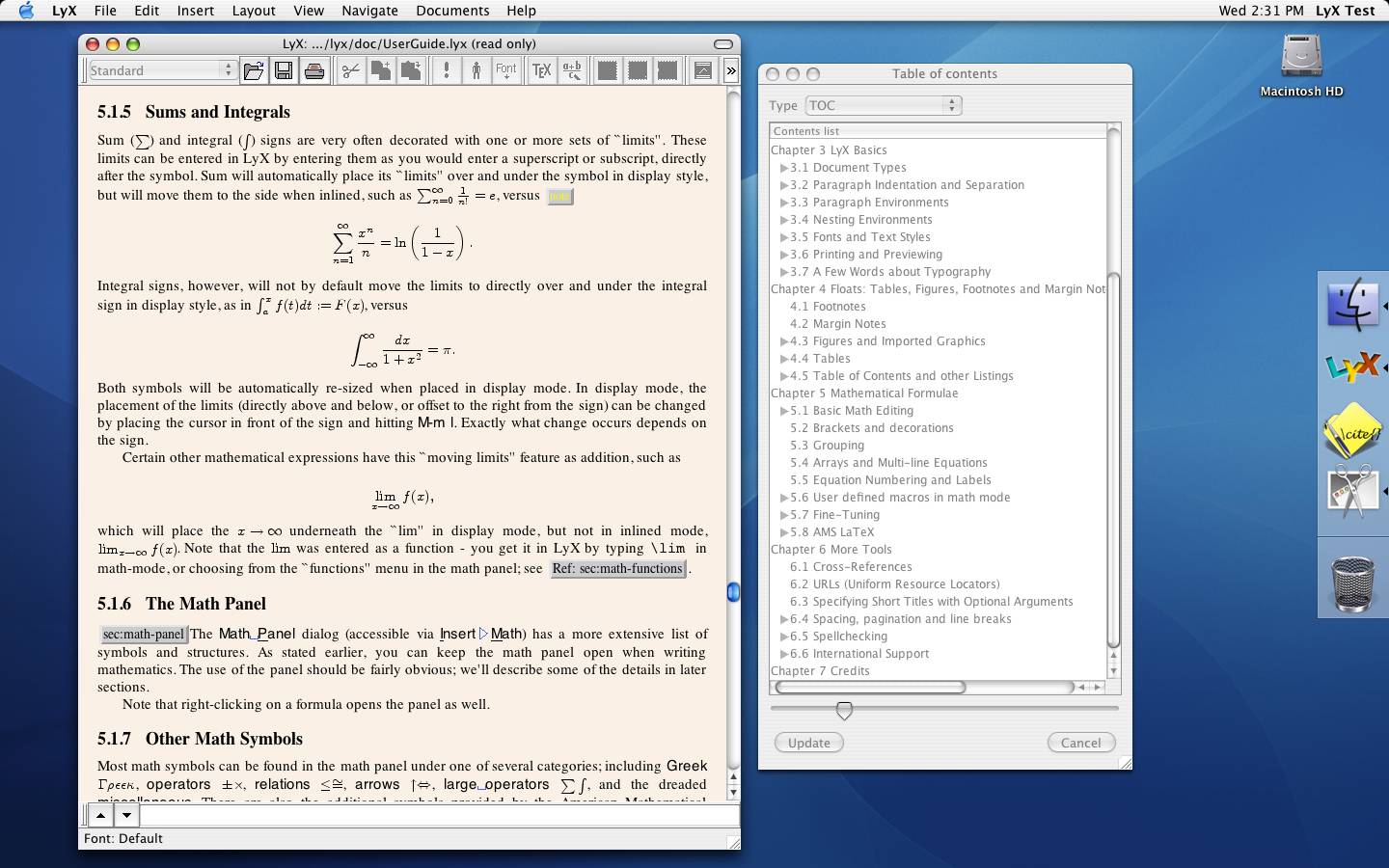
Task: Click the up arrow next to the command buffer
Action: point(99,815)
